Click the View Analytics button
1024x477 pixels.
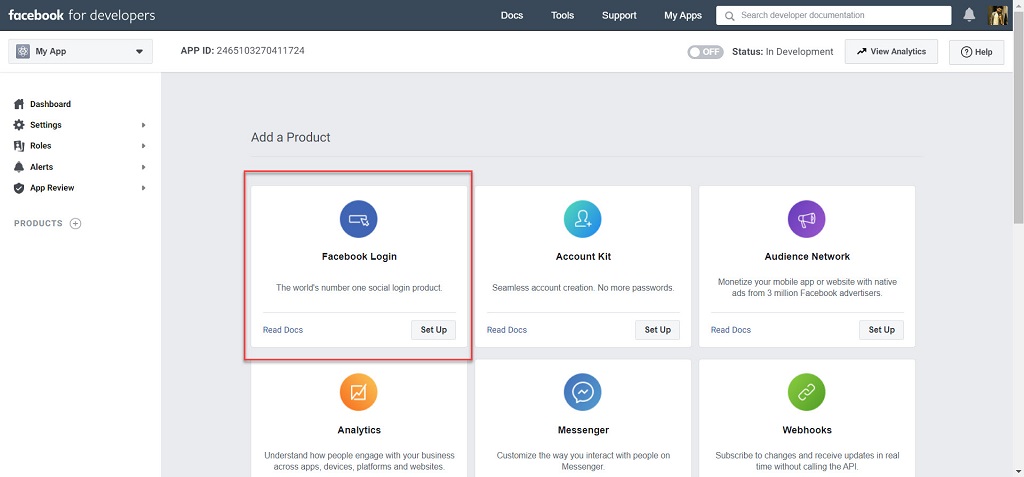891,52
